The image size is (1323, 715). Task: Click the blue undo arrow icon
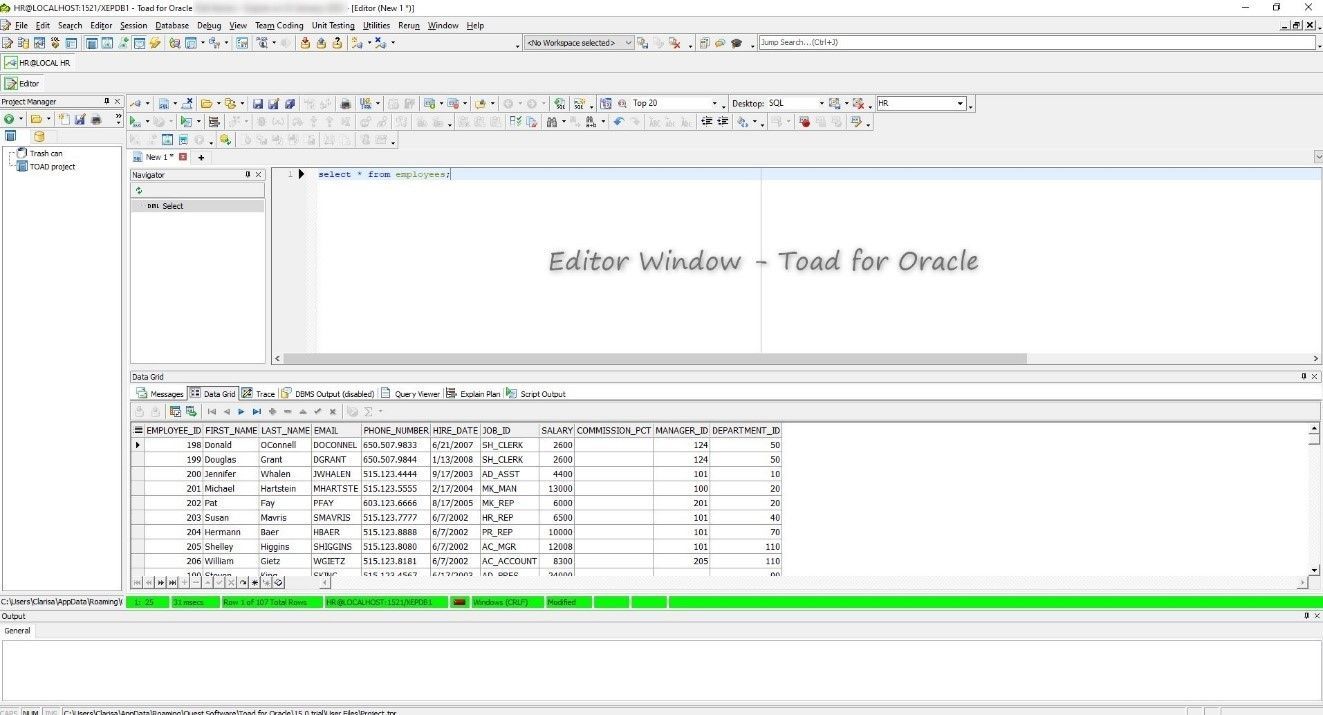tap(618, 122)
